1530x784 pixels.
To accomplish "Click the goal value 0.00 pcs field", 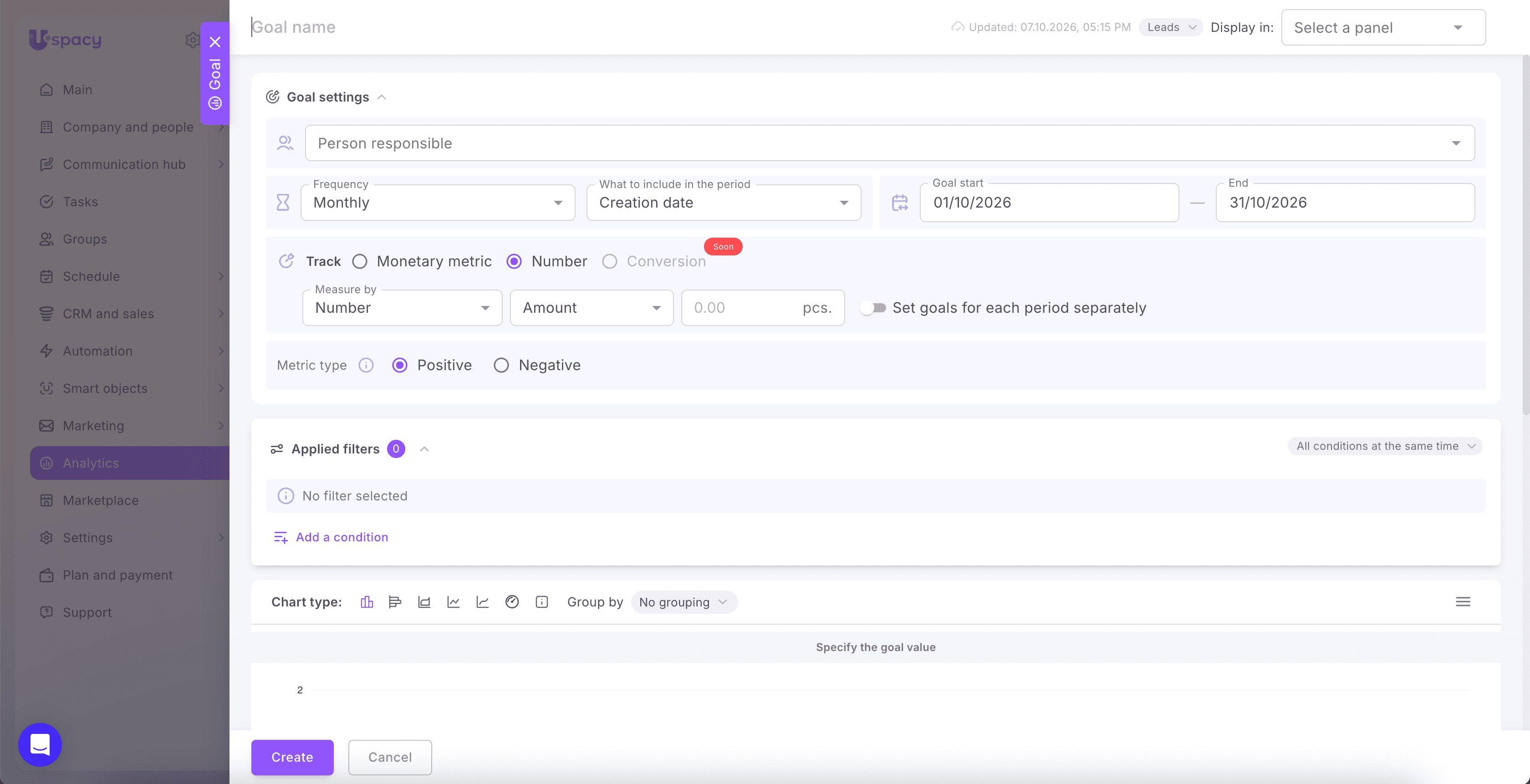I will (763, 308).
